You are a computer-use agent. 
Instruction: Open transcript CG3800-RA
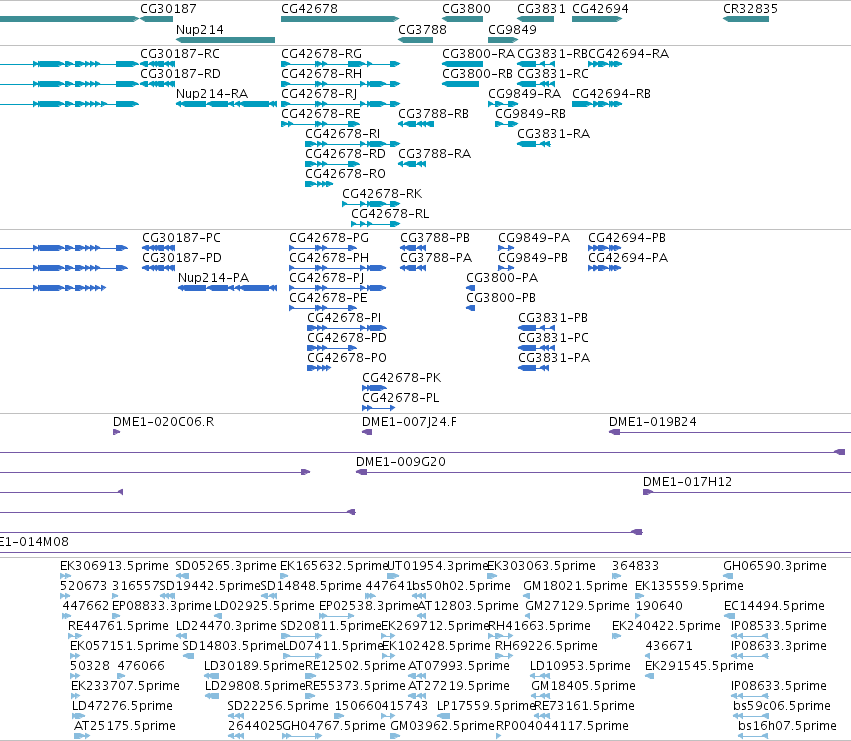pos(478,54)
